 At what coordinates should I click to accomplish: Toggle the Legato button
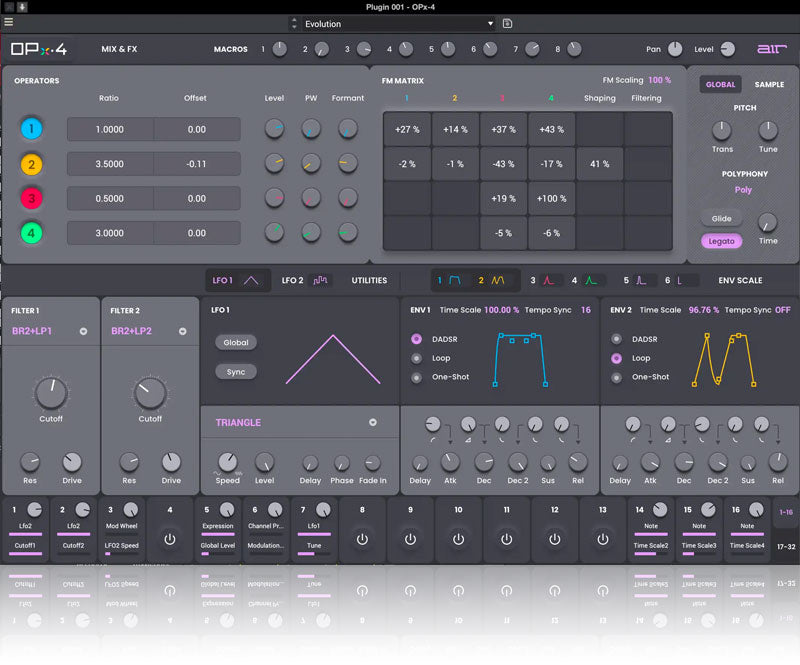pyautogui.click(x=721, y=241)
